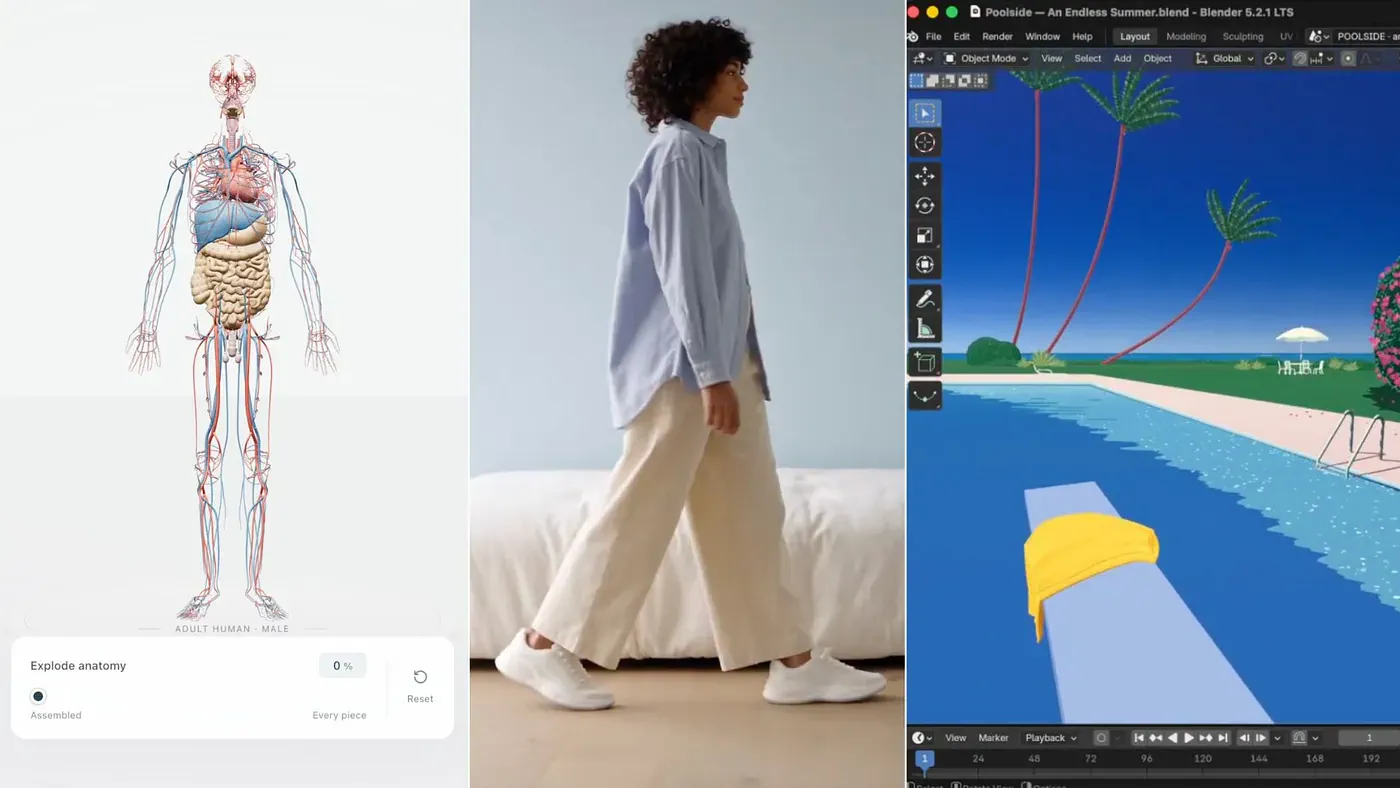Play the animation in reverse
The width and height of the screenshot is (1400, 788).
(1172, 738)
